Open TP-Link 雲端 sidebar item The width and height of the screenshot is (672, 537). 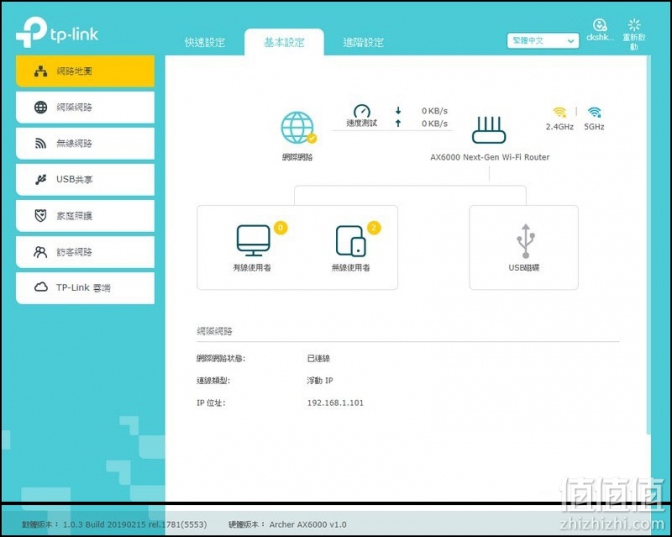pos(85,288)
